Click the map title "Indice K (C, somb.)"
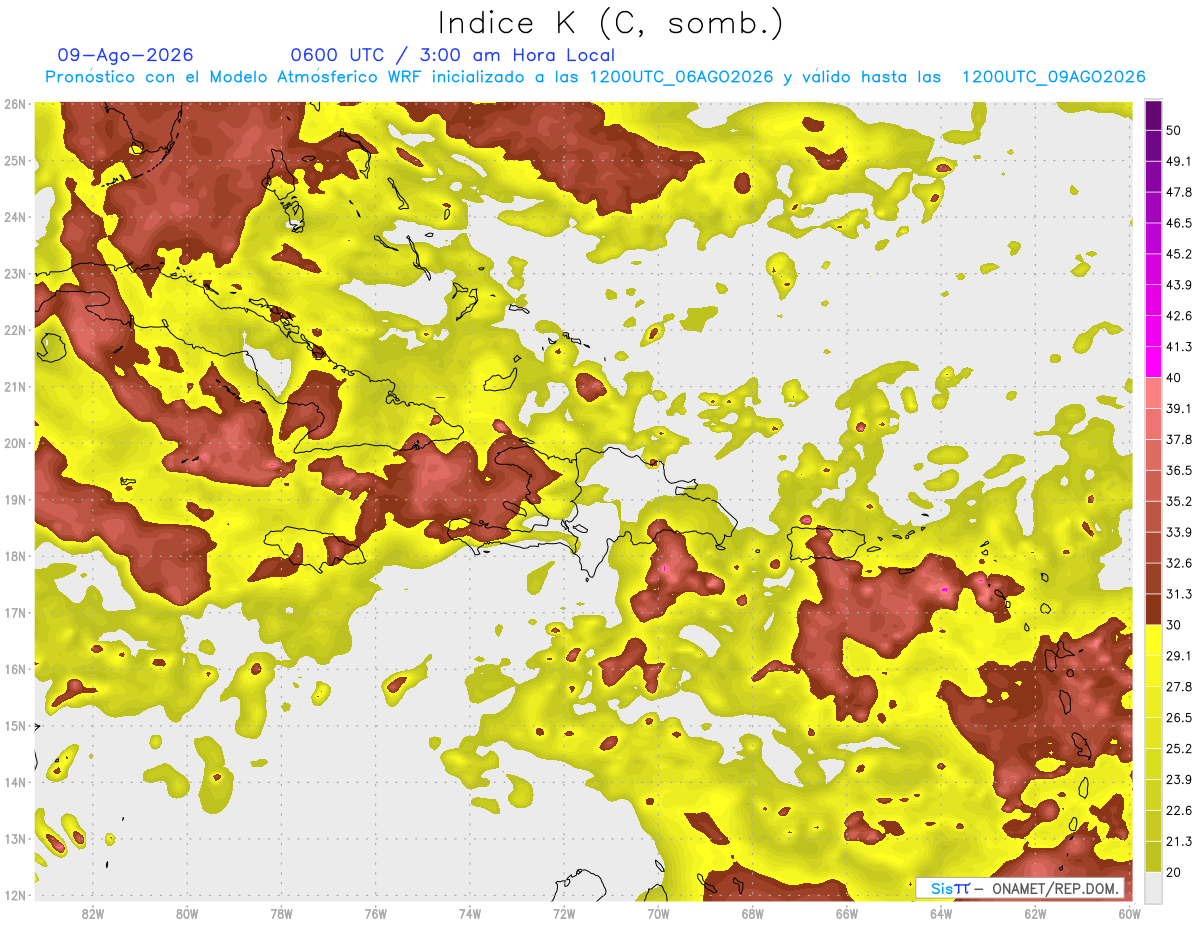The height and width of the screenshot is (927, 1200). click(611, 23)
